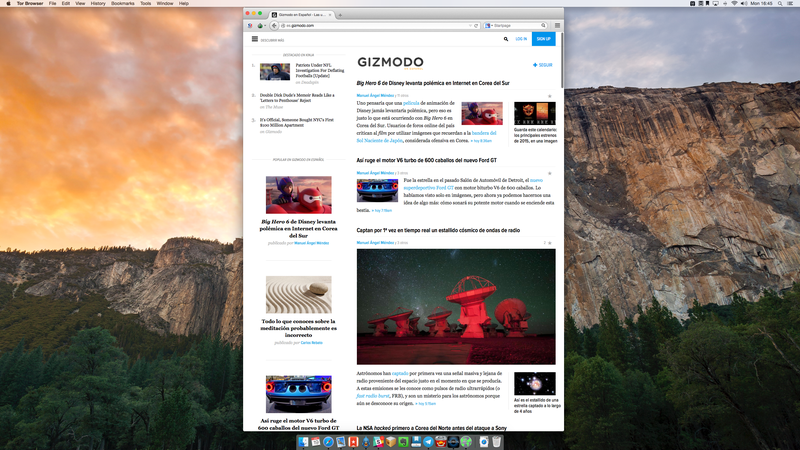Open the Tor Browser menu bar item
Viewport: 800px width, 450px height.
click(x=30, y=4)
